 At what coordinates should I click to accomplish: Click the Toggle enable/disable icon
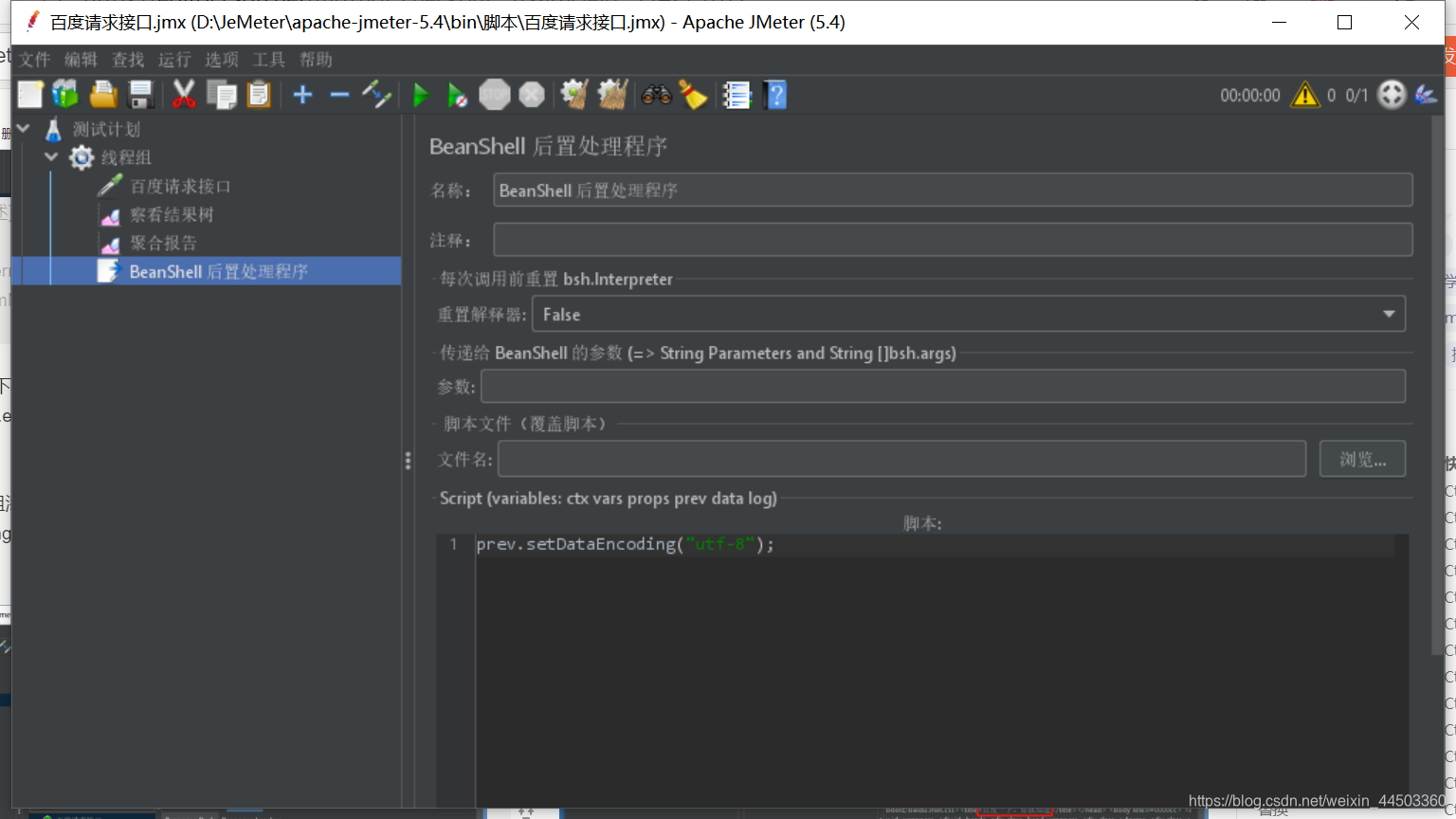376,95
